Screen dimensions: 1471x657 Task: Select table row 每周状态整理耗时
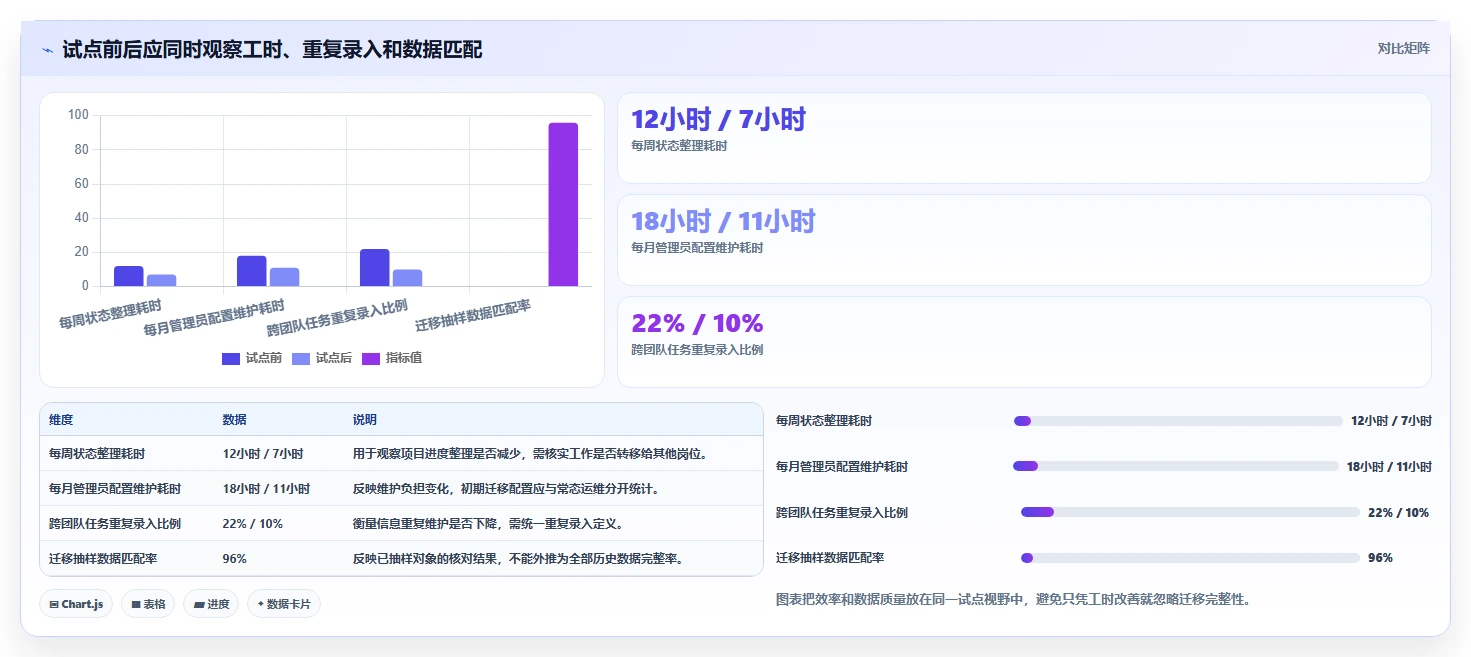(401, 453)
